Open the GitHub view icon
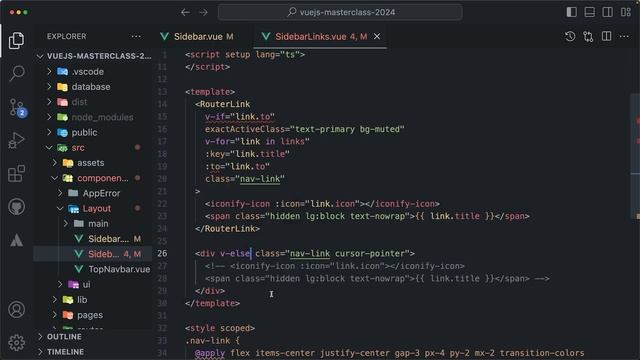Screen dimensions: 640x360 [16, 207]
